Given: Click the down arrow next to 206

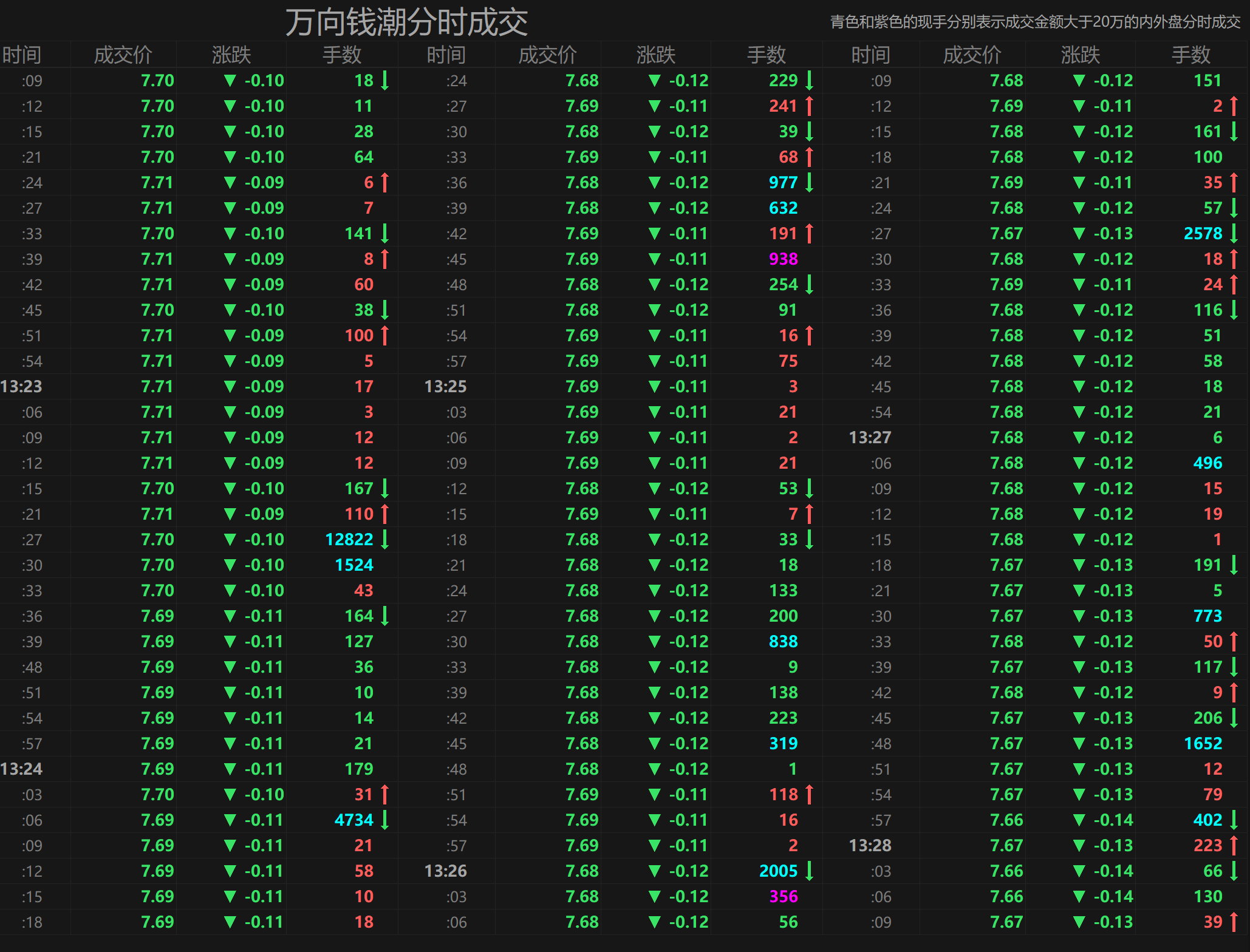Looking at the screenshot, I should coord(1234,718).
